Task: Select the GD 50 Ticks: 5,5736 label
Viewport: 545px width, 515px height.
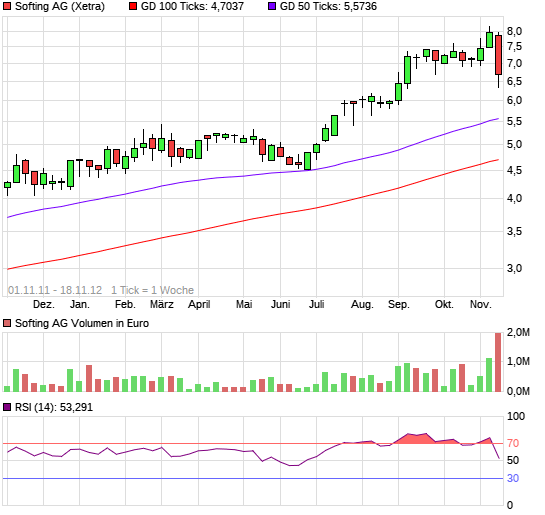Action: [328, 6]
